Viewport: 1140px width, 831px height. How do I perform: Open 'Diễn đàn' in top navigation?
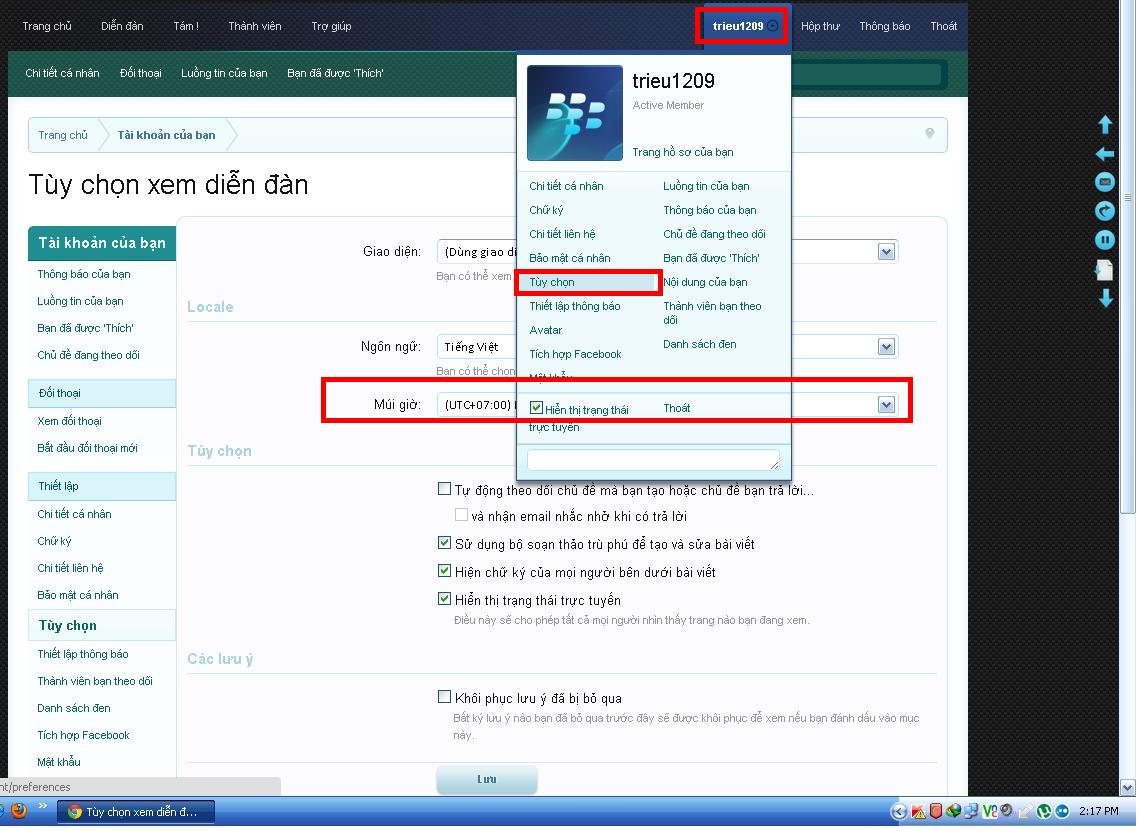click(x=122, y=26)
